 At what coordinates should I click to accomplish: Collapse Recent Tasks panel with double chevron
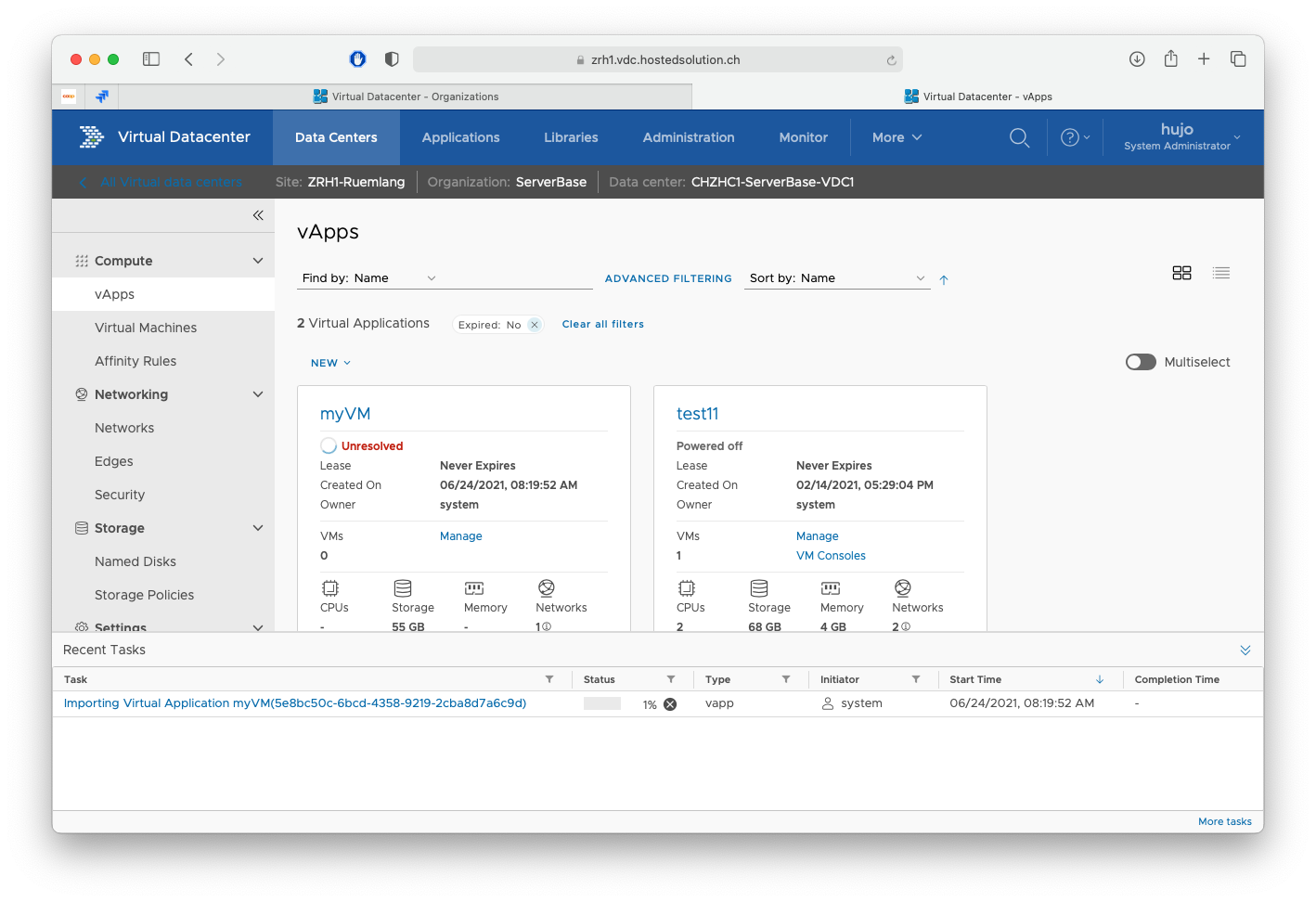(x=1245, y=651)
